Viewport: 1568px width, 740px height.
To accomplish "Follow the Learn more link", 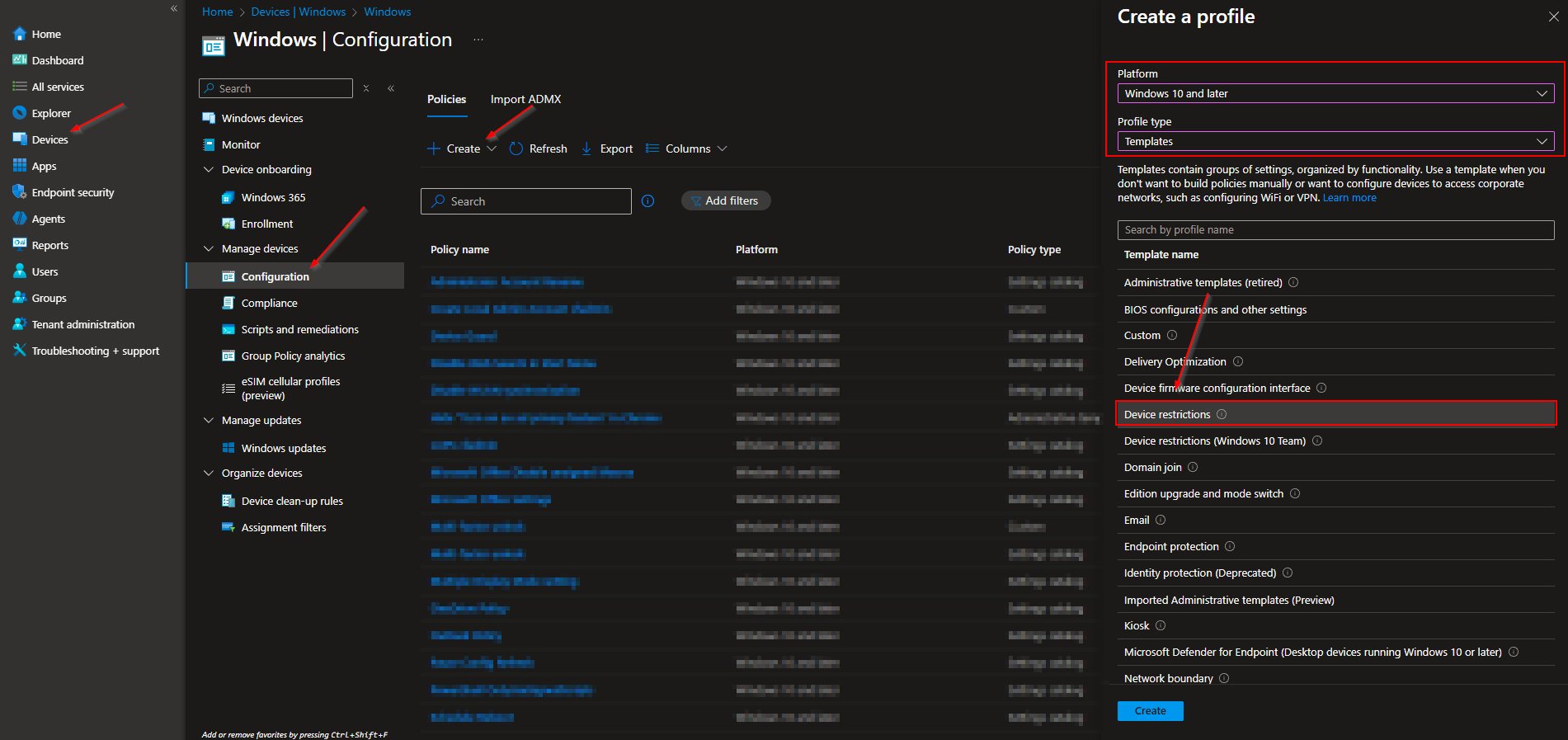I will (1349, 198).
